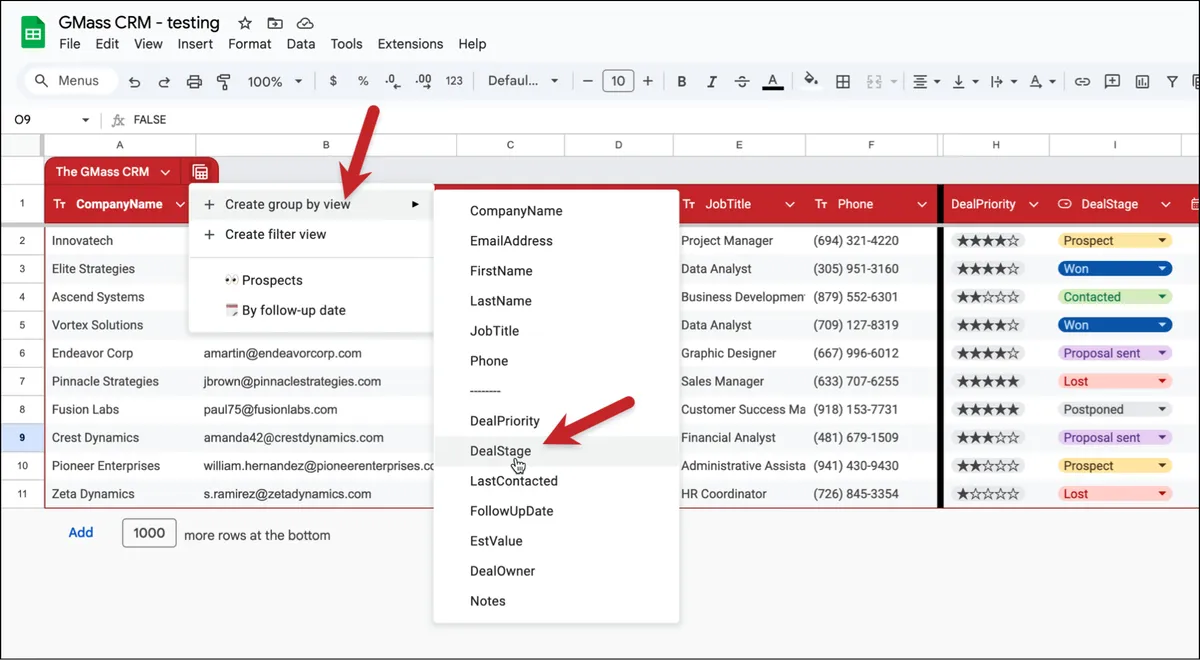Click the fill color paint bucket
Image resolution: width=1200 pixels, height=660 pixels.
tap(811, 81)
